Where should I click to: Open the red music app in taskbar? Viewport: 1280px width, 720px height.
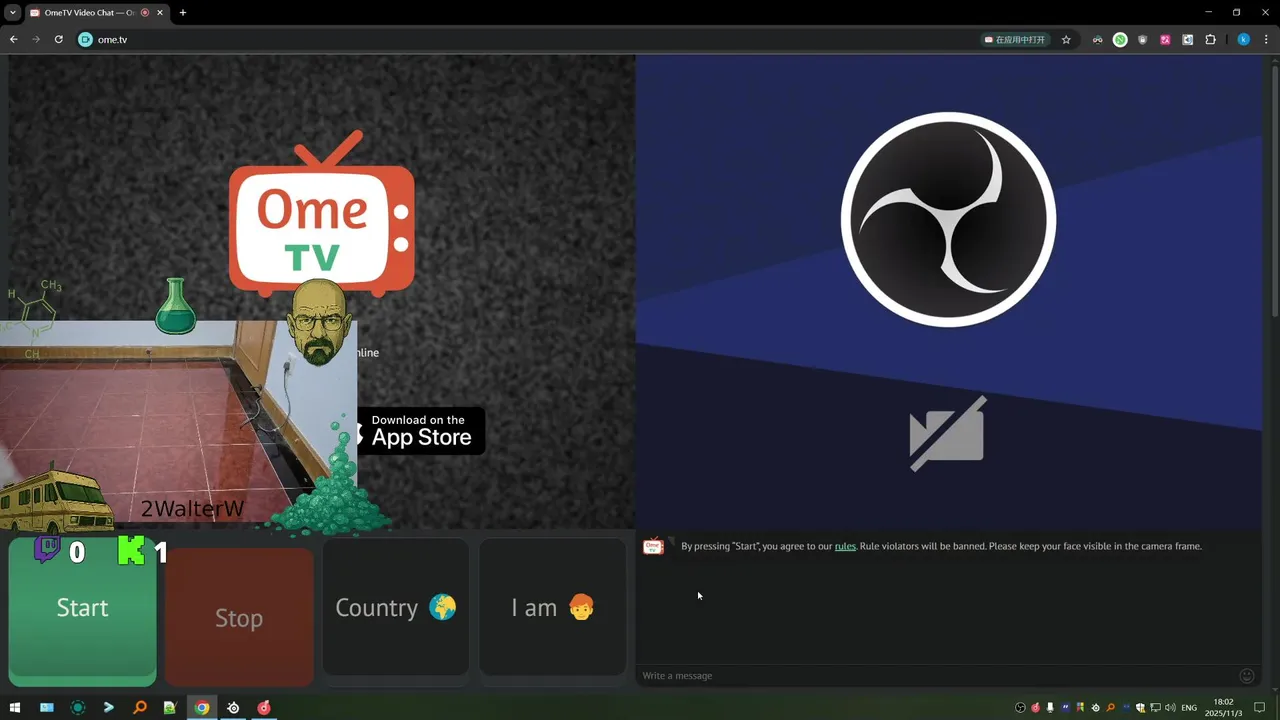(x=264, y=708)
